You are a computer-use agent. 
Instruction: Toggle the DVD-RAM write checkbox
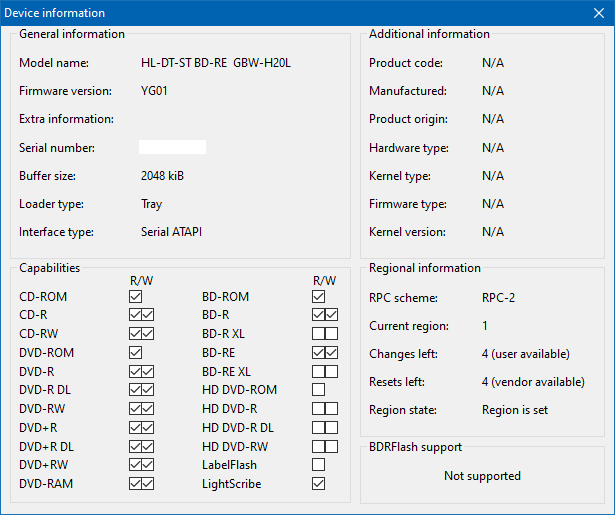click(x=148, y=483)
